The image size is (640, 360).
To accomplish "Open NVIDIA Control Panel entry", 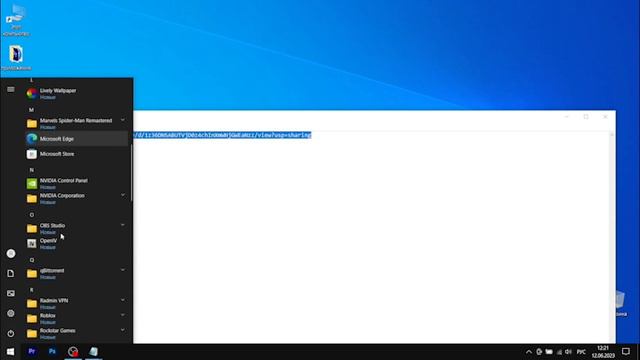I will point(76,184).
